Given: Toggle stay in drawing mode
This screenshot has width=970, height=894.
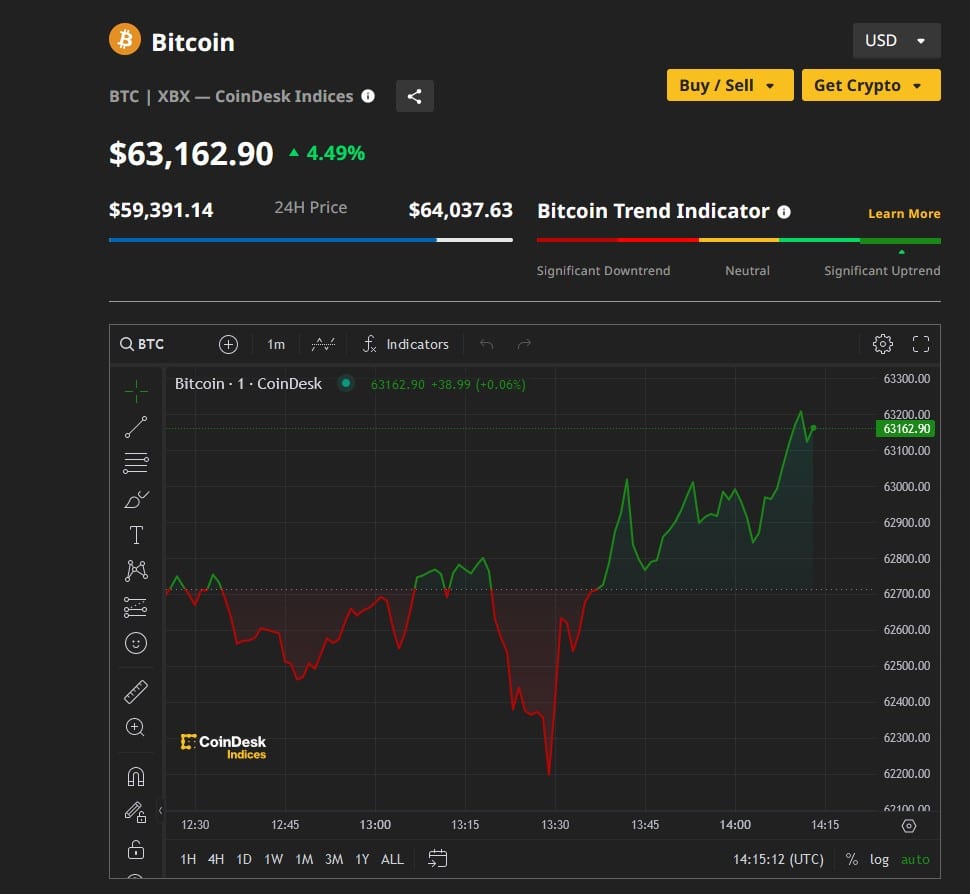Looking at the screenshot, I should (135, 812).
